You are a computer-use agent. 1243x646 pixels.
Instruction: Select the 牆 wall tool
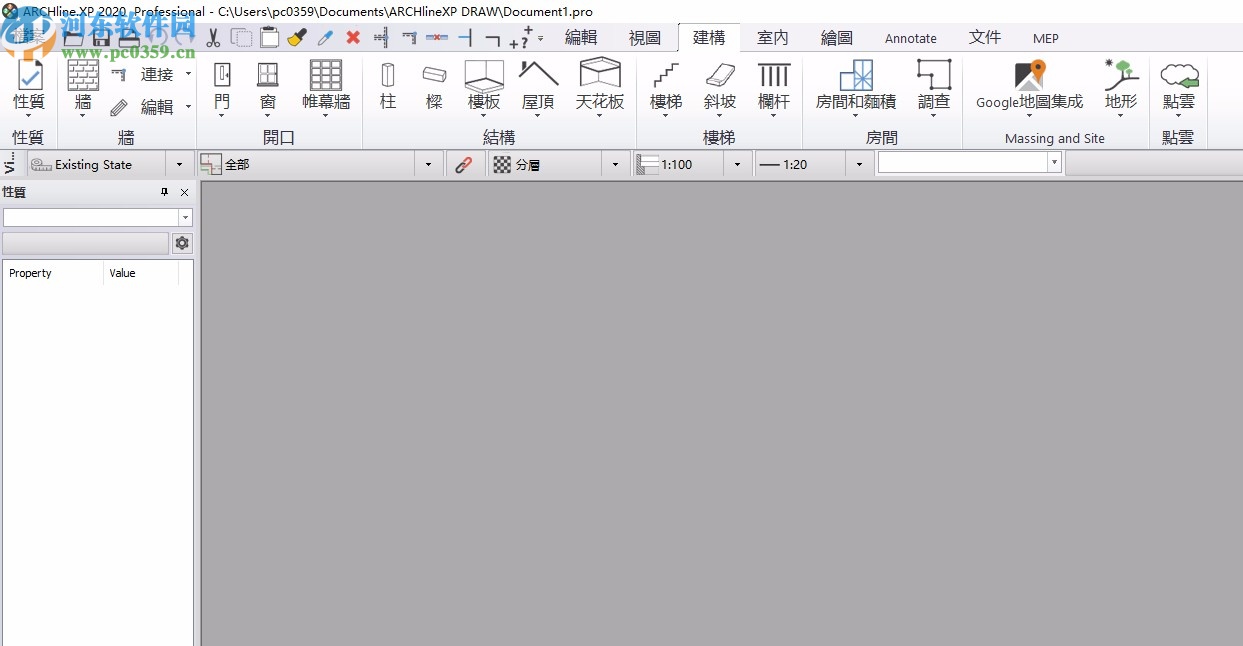(x=83, y=86)
